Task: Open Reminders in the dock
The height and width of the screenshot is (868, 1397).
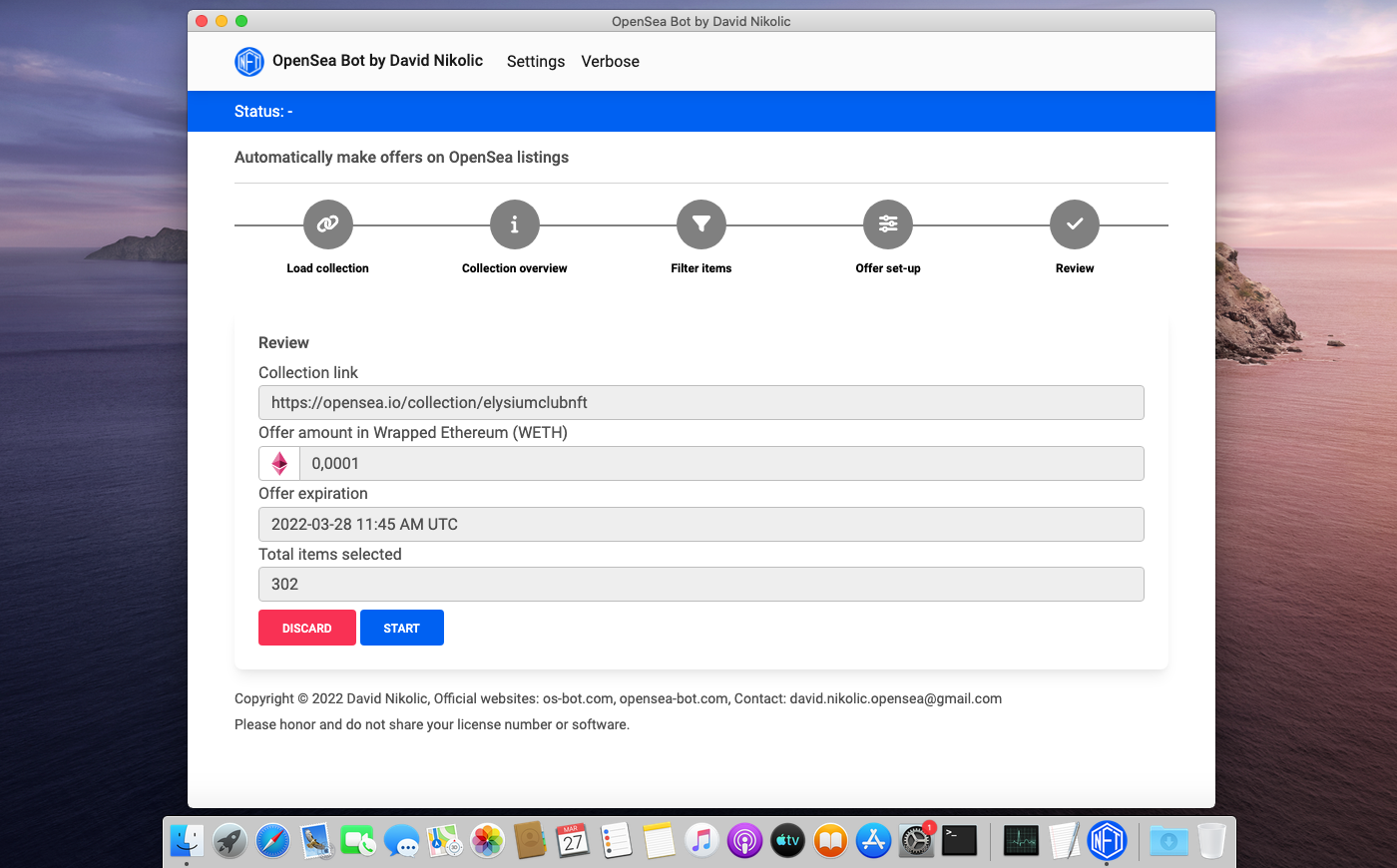Action: (x=616, y=841)
